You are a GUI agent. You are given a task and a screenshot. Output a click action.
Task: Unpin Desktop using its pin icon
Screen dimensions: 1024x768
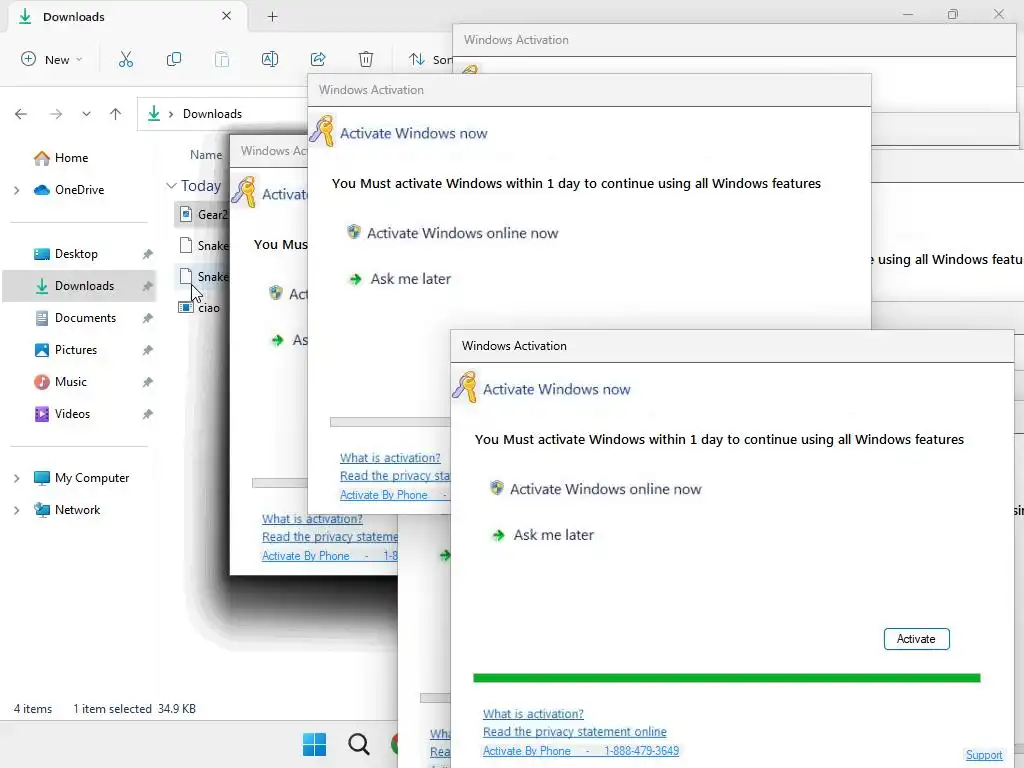tap(148, 254)
